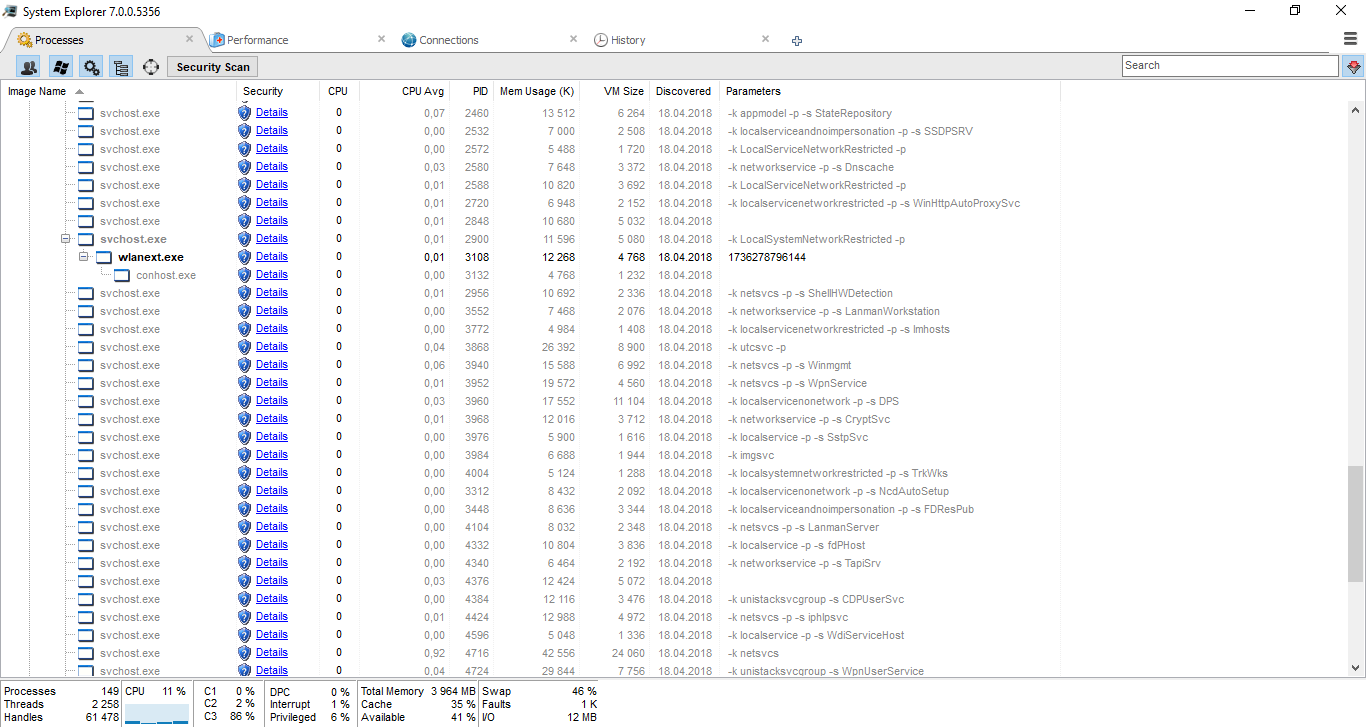Click the red down-arrow icon beside Search
Screen dimensions: 1366x728
click(1354, 66)
